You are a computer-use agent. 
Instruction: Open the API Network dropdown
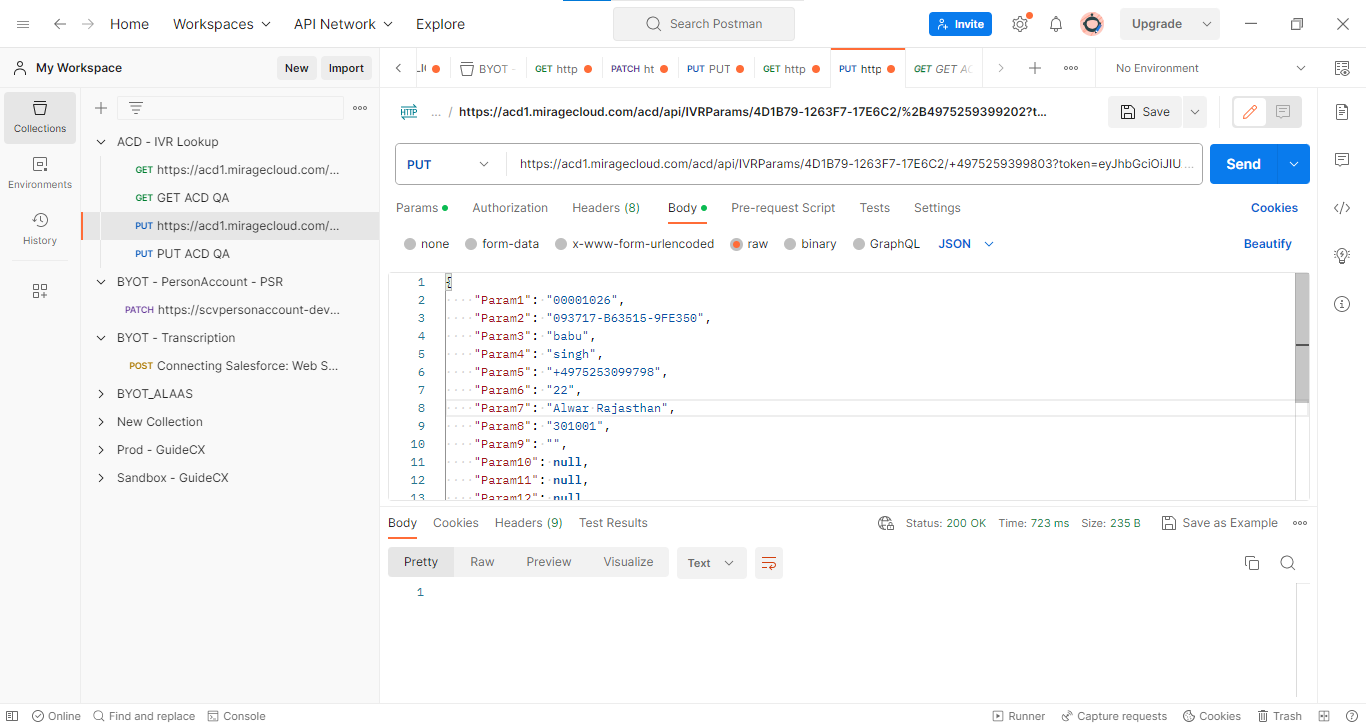(x=343, y=24)
